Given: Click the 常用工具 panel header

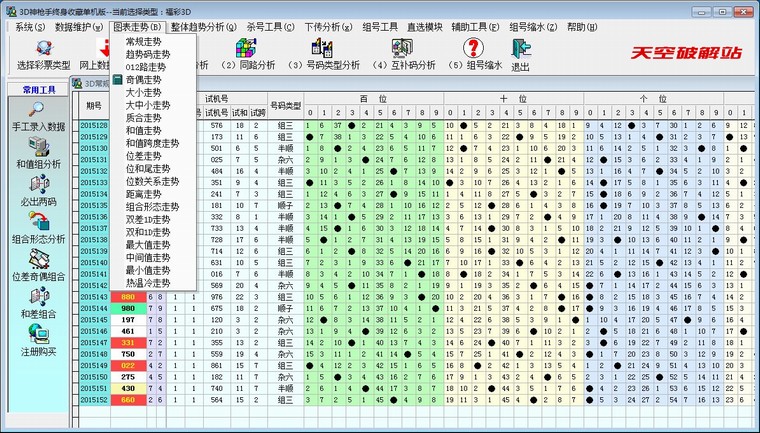Looking at the screenshot, I should [x=38, y=89].
